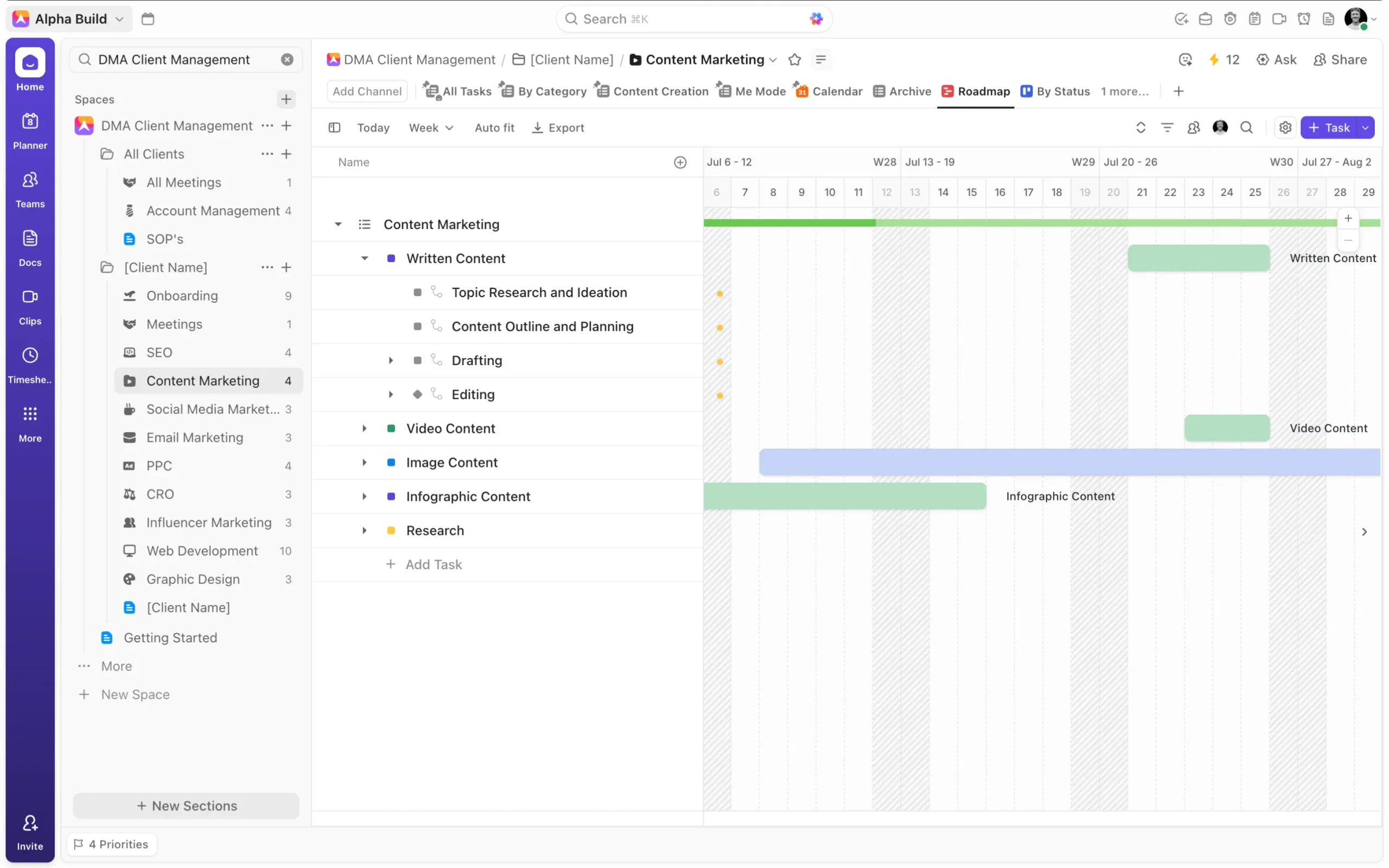Toggle the sidebar panel layout icon
This screenshot has height=868, width=1389.
(334, 127)
